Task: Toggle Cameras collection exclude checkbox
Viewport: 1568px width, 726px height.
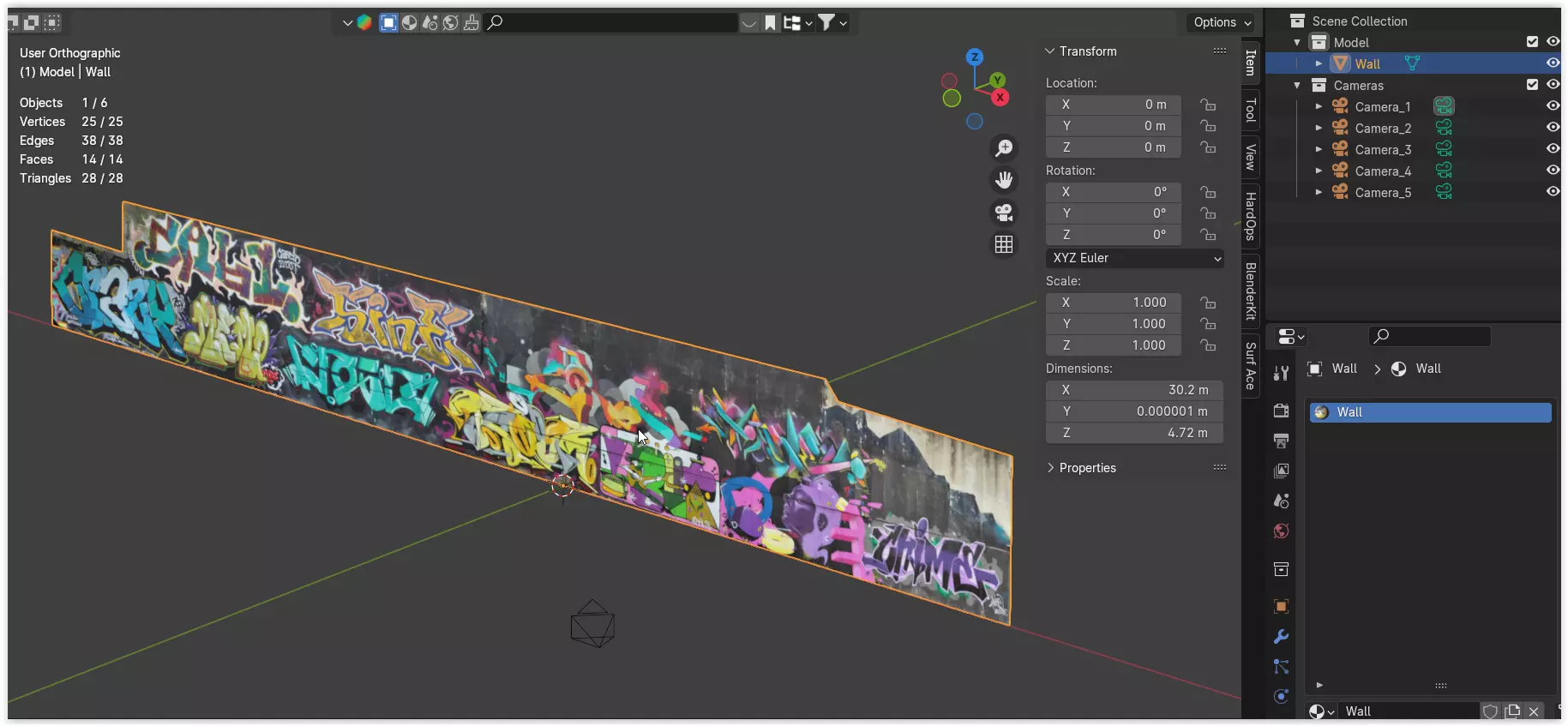Action: click(x=1532, y=84)
